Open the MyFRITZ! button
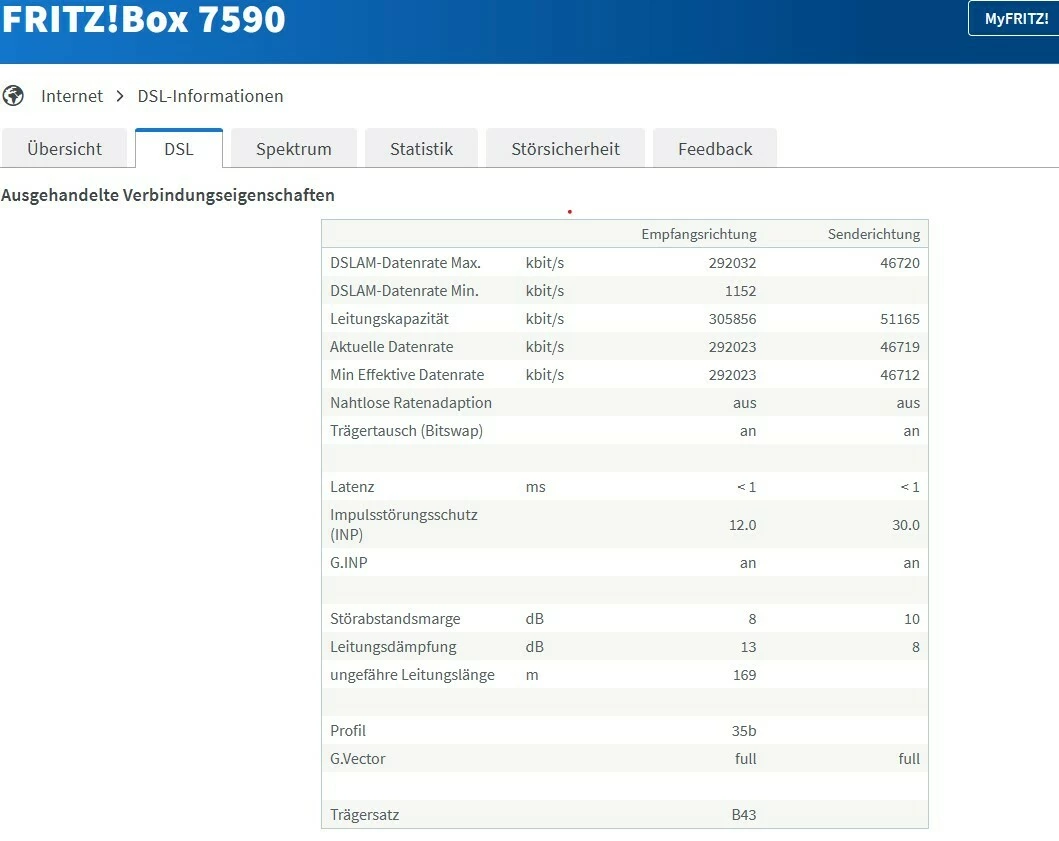This screenshot has width=1059, height=841. pos(1015,18)
